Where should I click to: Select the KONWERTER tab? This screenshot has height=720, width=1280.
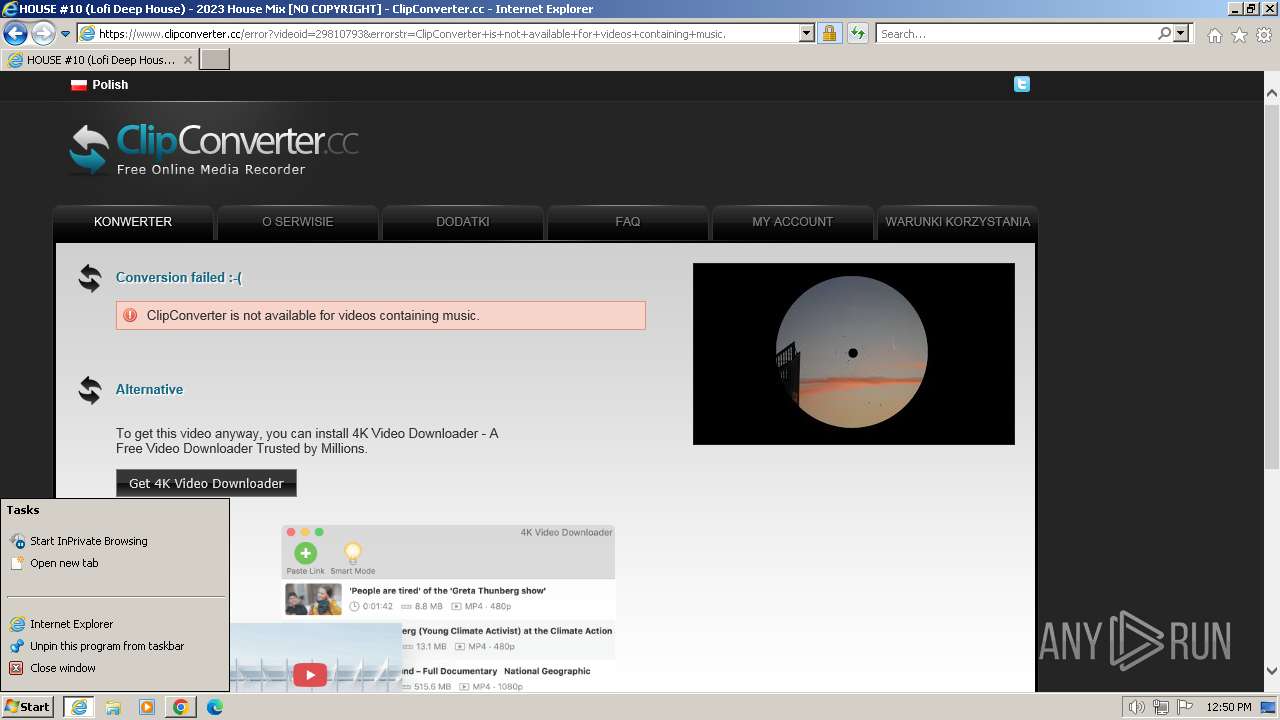(x=133, y=222)
